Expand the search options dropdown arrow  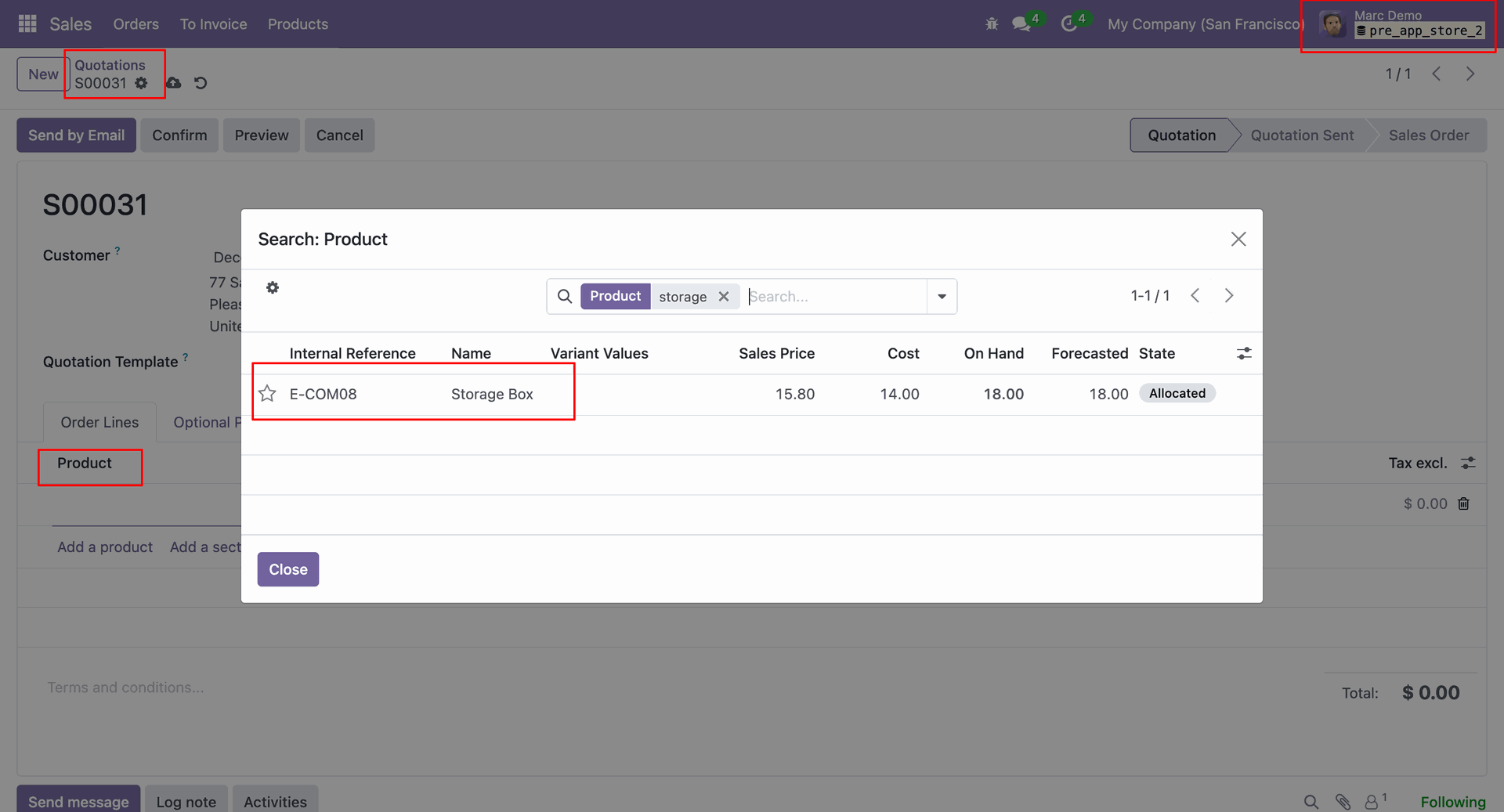coord(942,297)
